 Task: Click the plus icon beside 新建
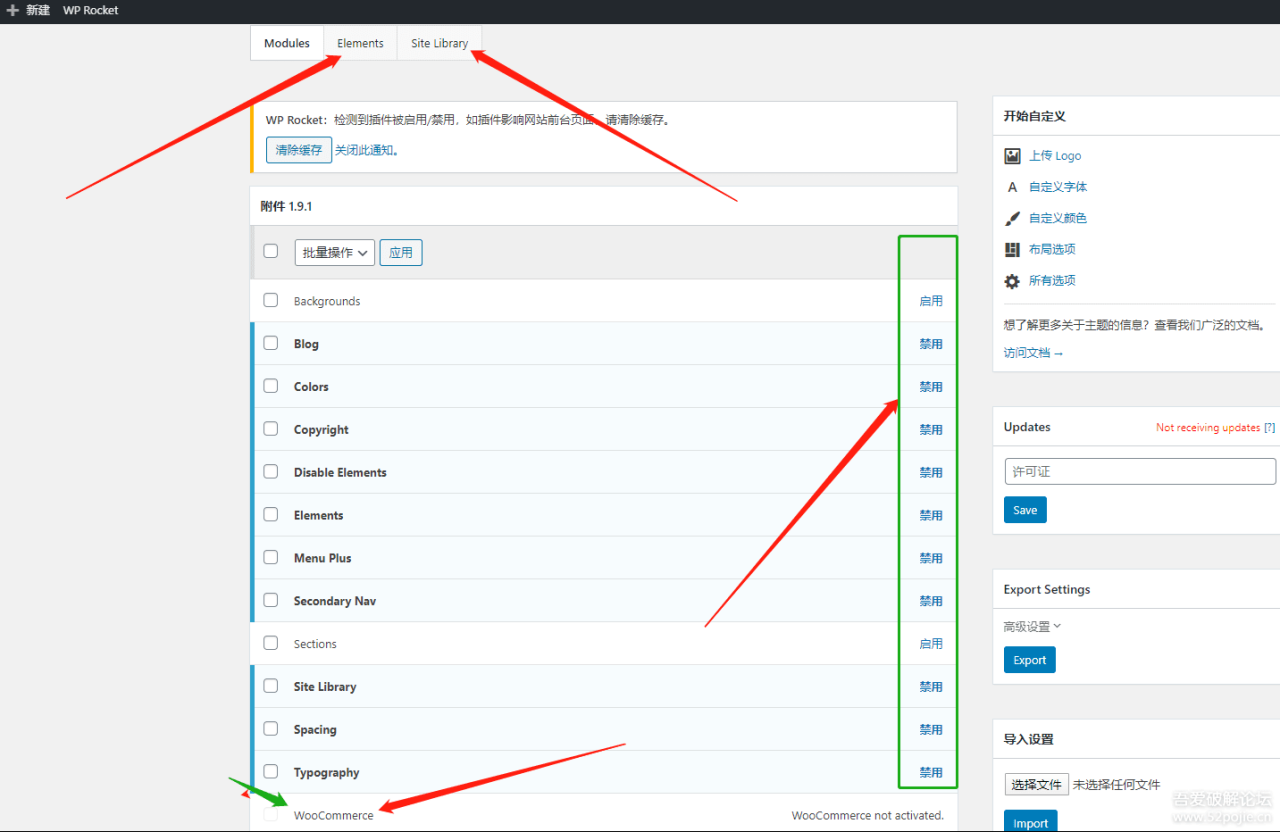(12, 10)
